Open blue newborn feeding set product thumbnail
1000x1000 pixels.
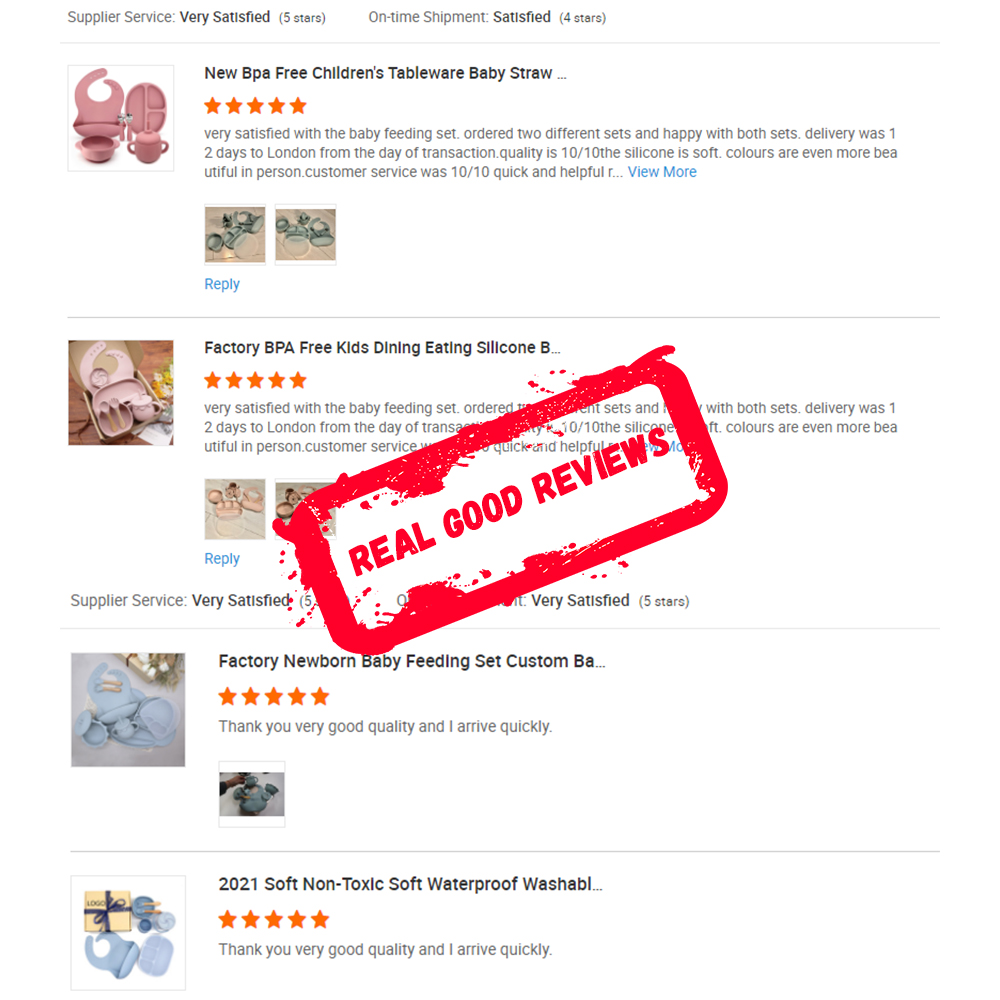[128, 710]
